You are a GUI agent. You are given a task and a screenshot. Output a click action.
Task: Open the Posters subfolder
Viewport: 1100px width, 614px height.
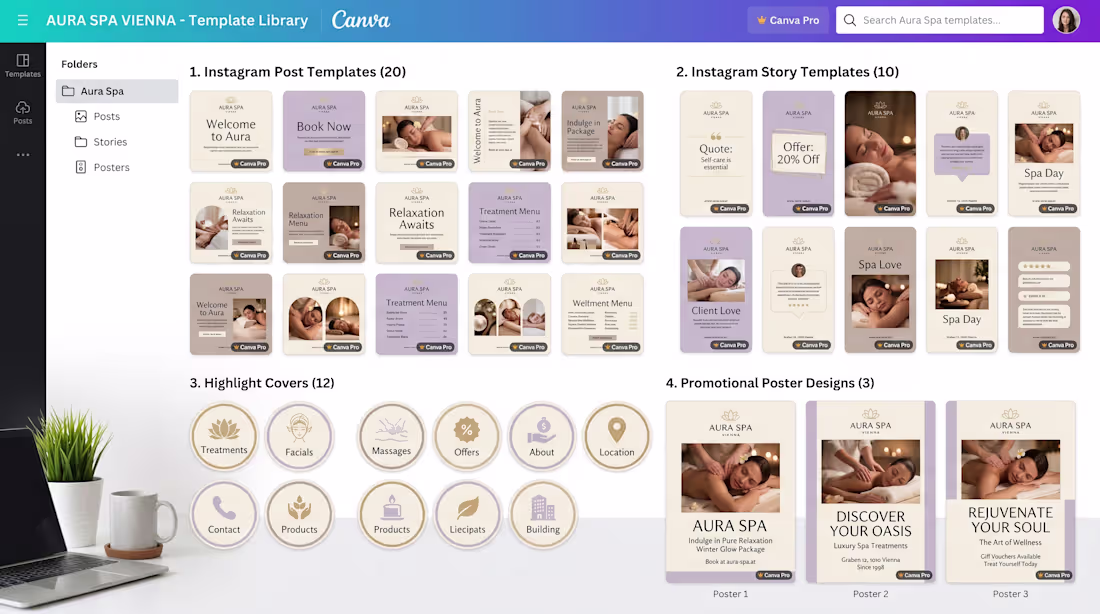point(102,167)
